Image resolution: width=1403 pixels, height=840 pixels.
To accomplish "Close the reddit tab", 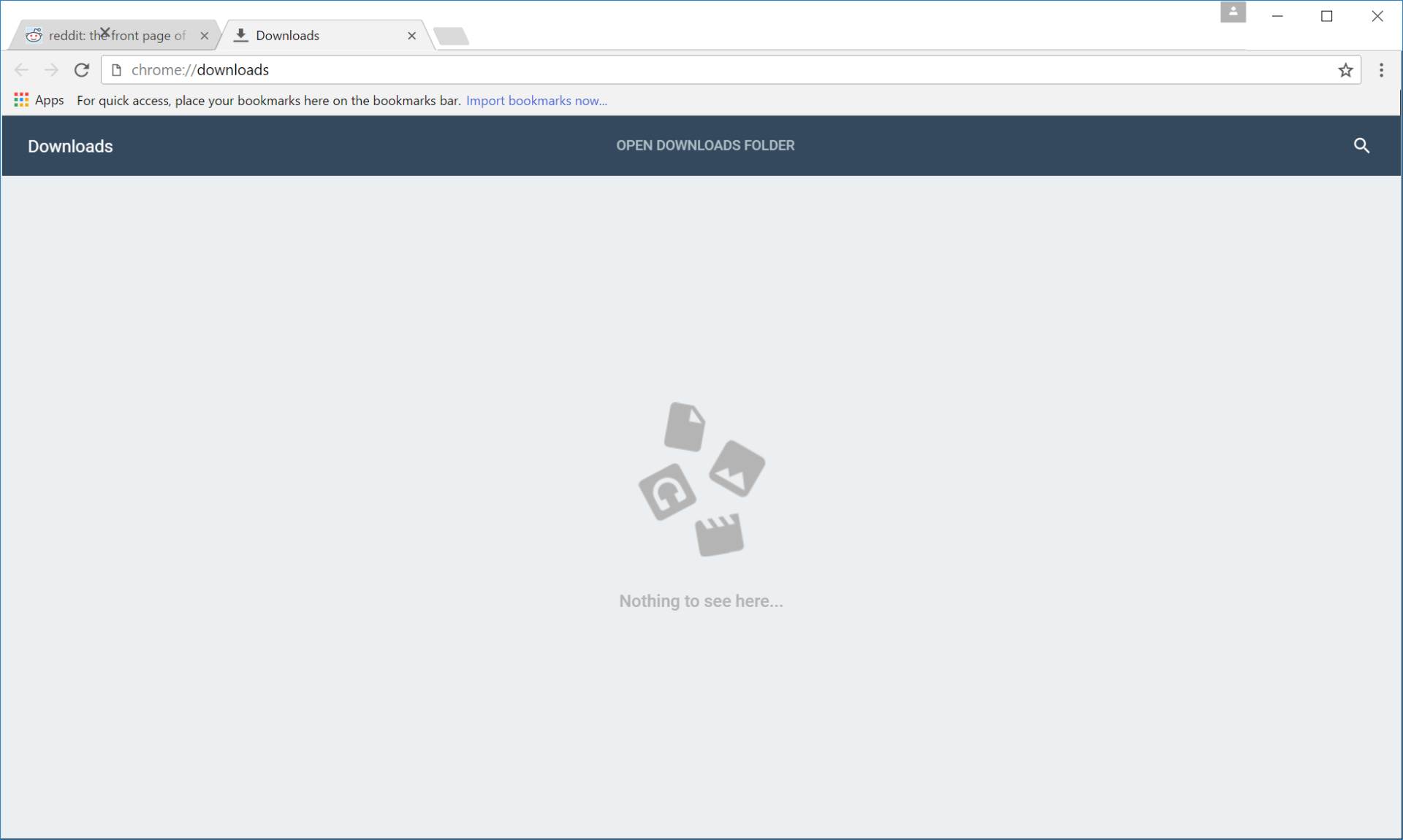I will [x=205, y=36].
